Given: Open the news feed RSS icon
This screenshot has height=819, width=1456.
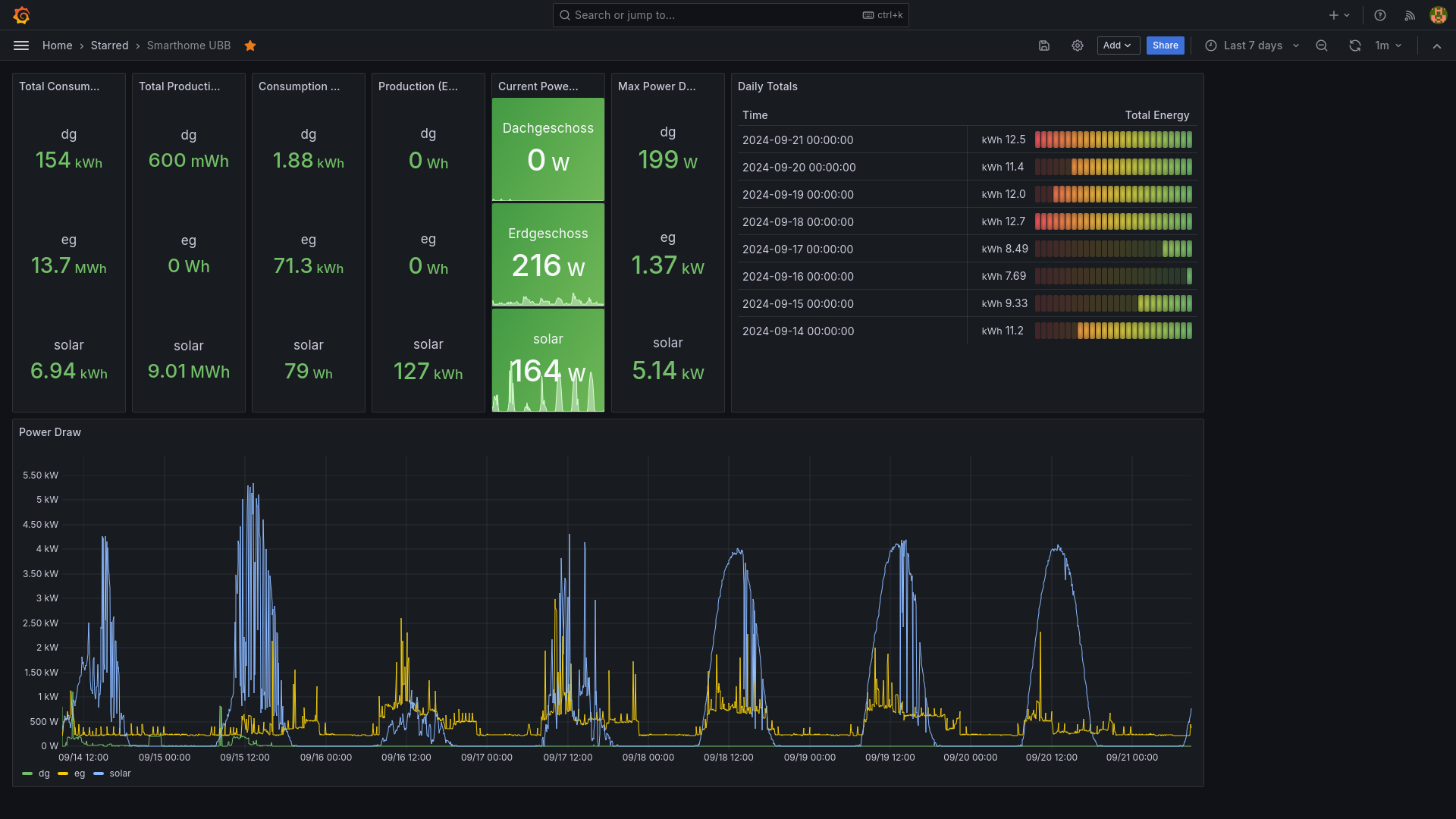Looking at the screenshot, I should pyautogui.click(x=1410, y=15).
